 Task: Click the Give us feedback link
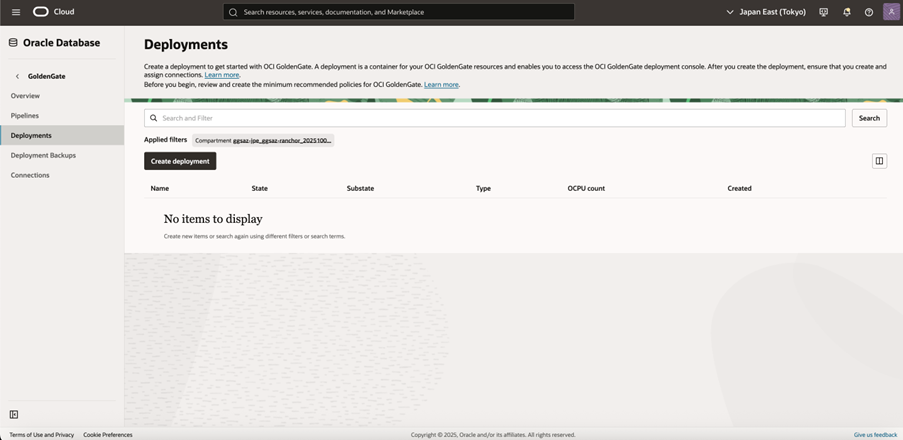[875, 435]
